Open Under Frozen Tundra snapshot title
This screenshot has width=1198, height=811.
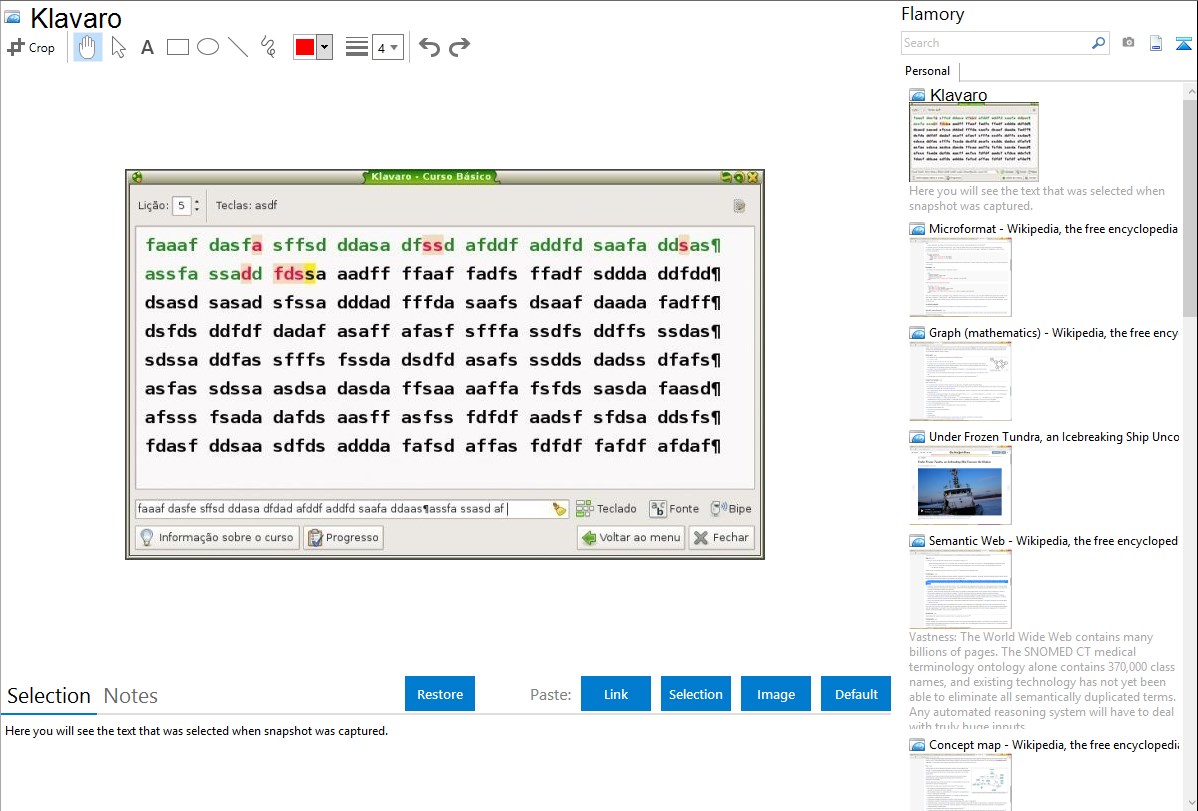point(1054,436)
